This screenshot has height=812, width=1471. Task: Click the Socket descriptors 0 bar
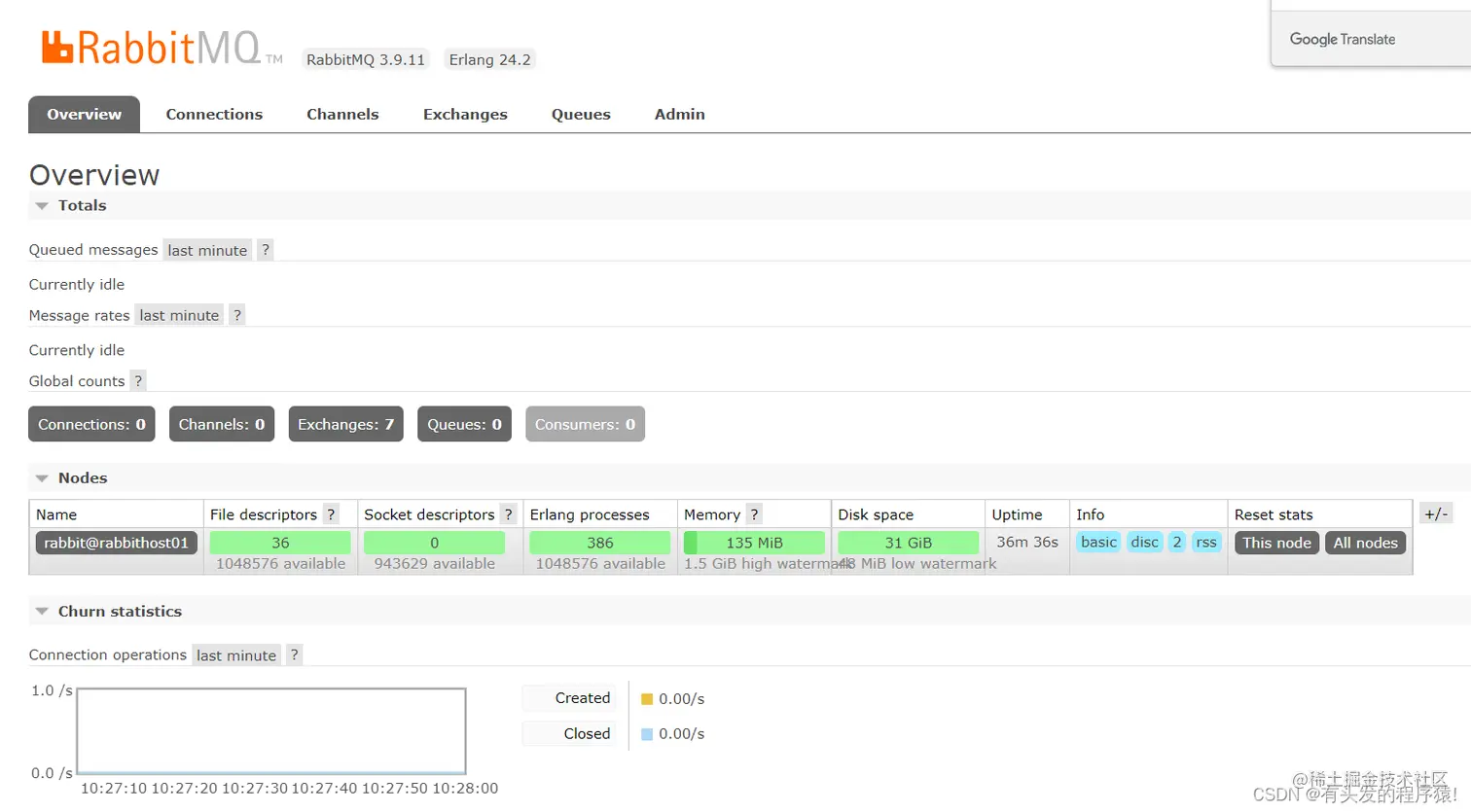(x=434, y=543)
